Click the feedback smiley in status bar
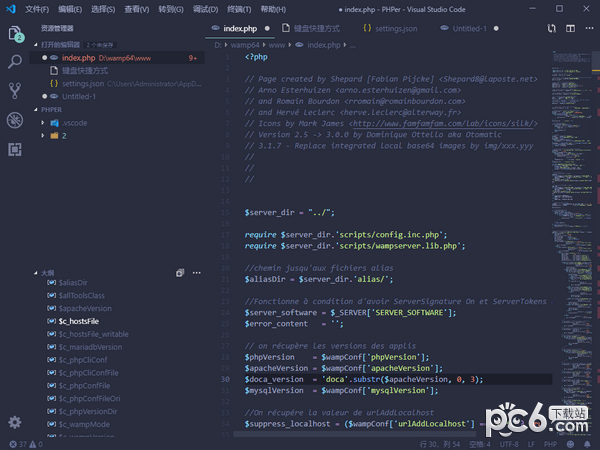This screenshot has width=600, height=450. (571, 444)
